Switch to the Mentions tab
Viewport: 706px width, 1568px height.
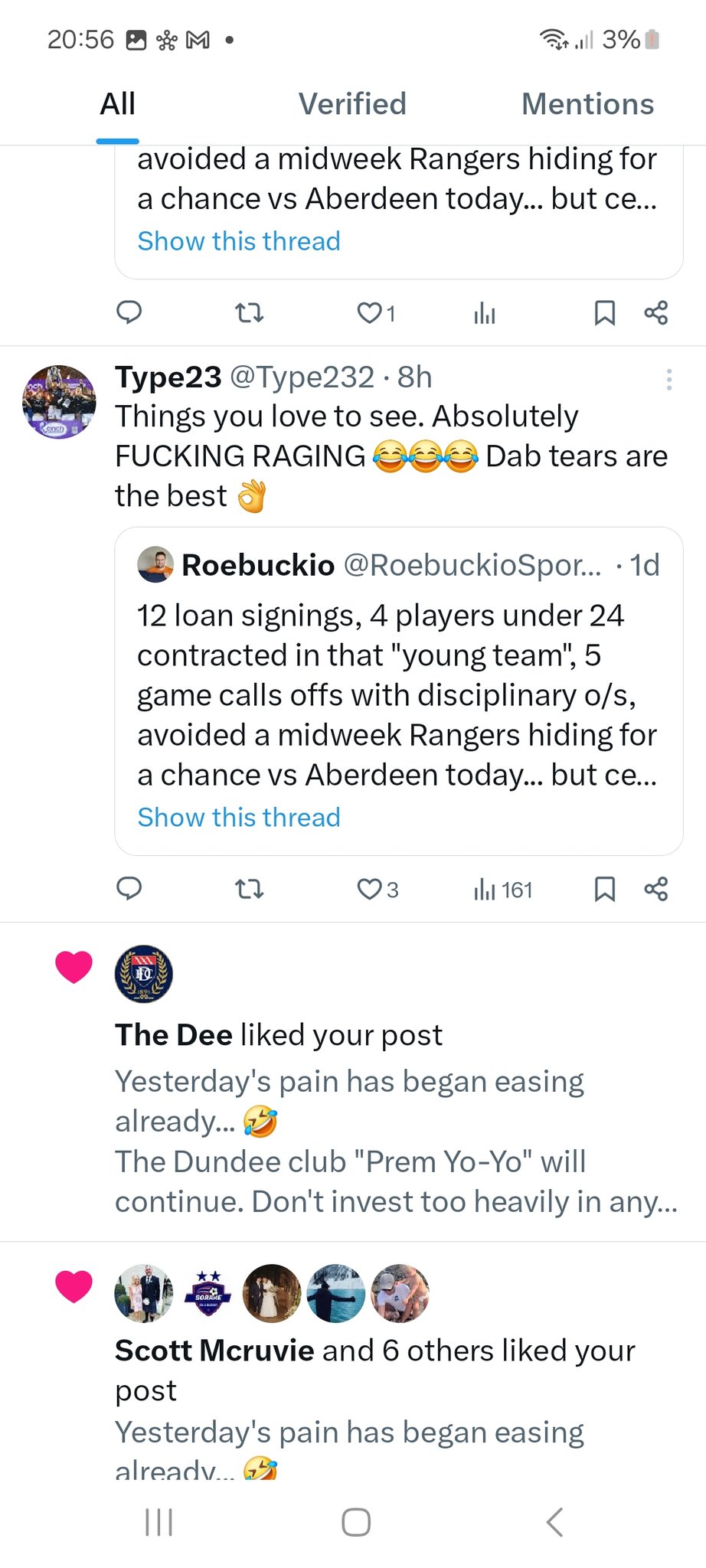tap(587, 104)
